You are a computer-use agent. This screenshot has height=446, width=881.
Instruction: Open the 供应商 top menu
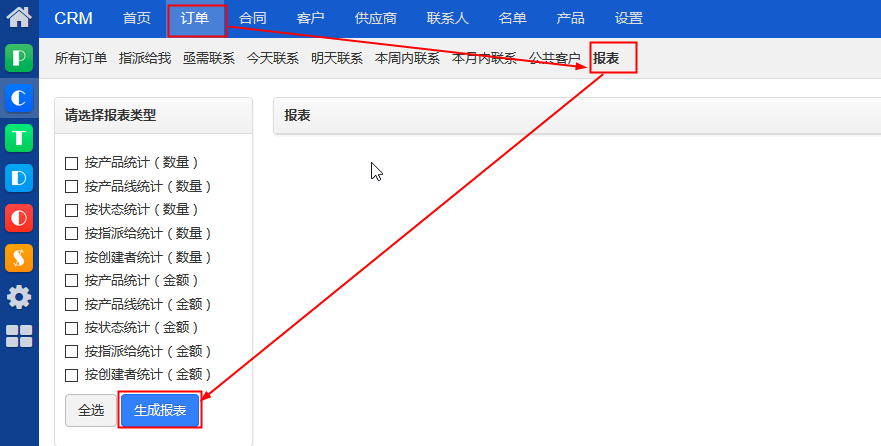(x=376, y=19)
